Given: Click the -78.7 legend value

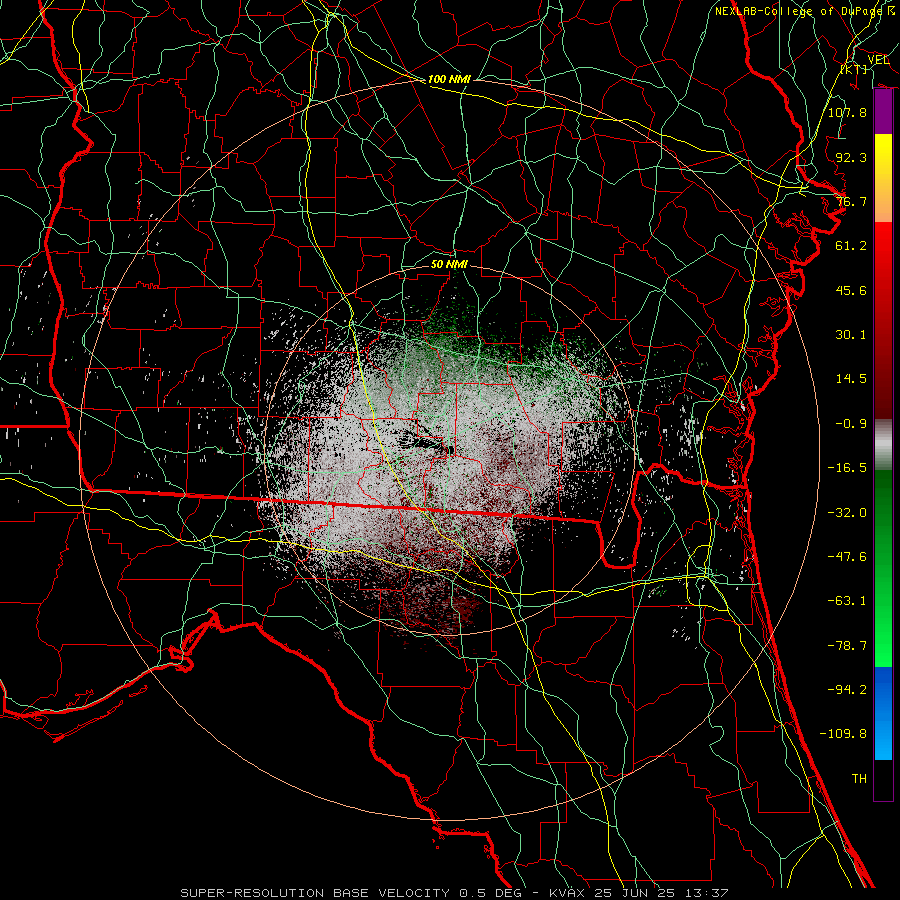Looking at the screenshot, I should tap(847, 646).
